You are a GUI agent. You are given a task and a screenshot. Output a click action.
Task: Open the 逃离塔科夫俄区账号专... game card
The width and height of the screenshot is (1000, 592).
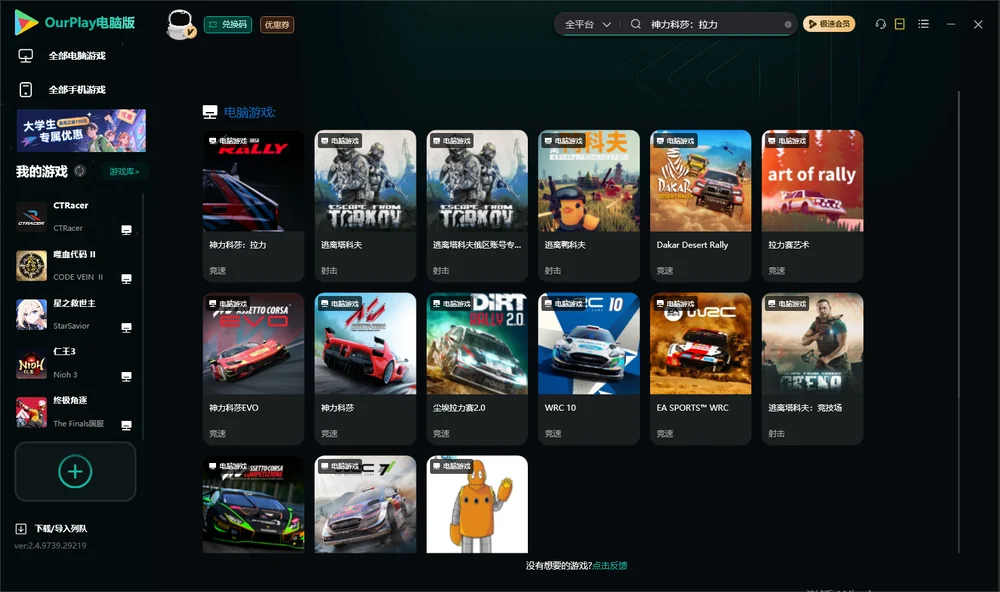pos(477,206)
